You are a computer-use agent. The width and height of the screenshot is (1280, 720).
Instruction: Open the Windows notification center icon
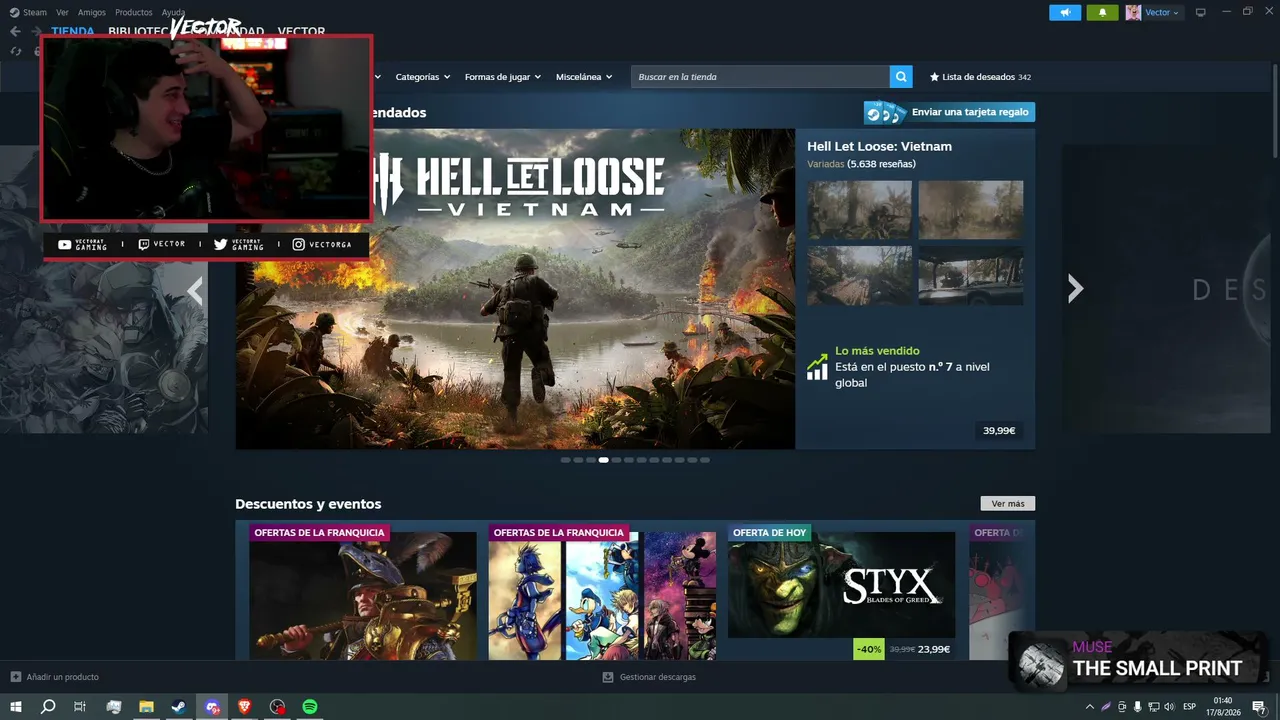(1259, 707)
